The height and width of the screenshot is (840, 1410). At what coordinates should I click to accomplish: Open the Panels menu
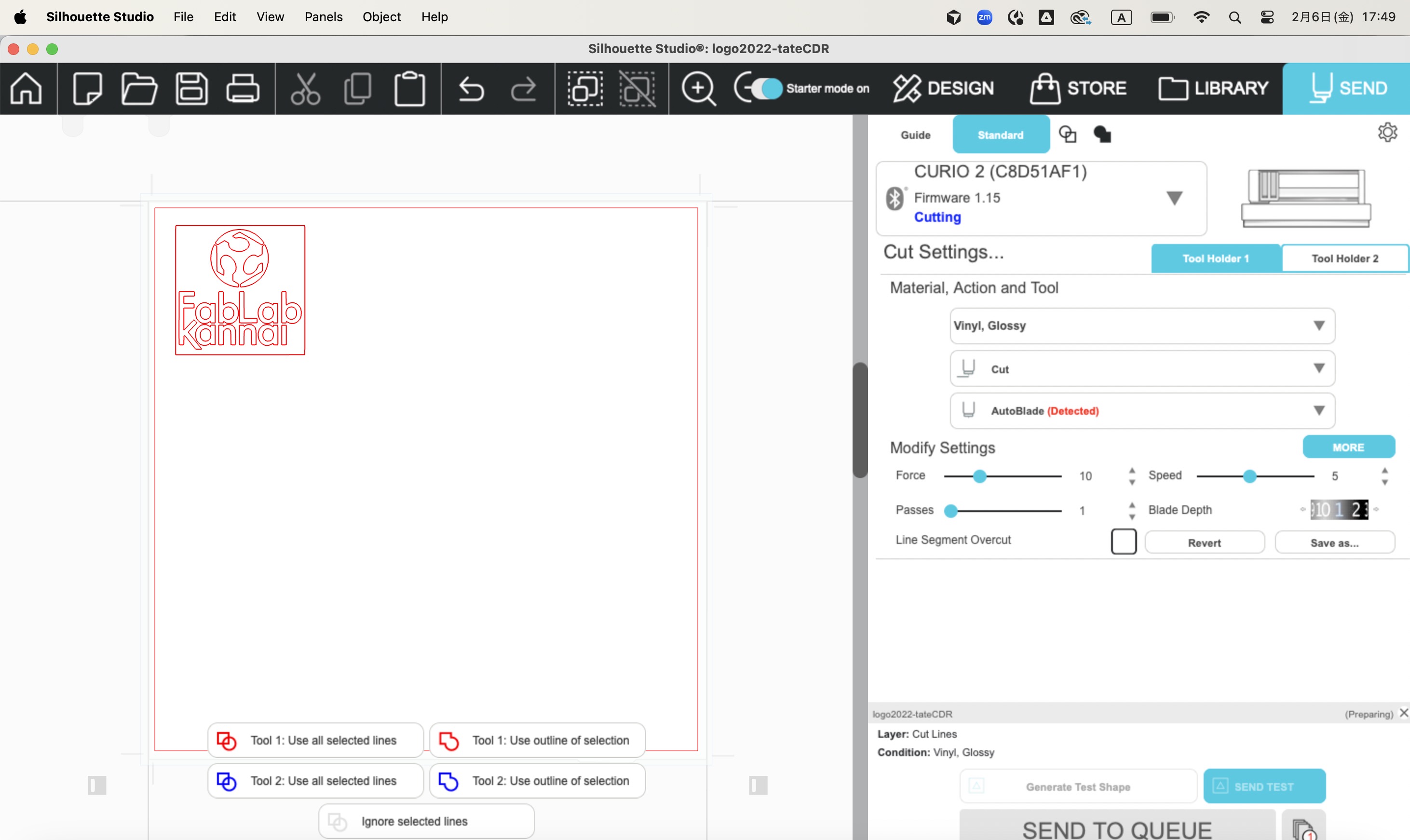click(x=323, y=17)
